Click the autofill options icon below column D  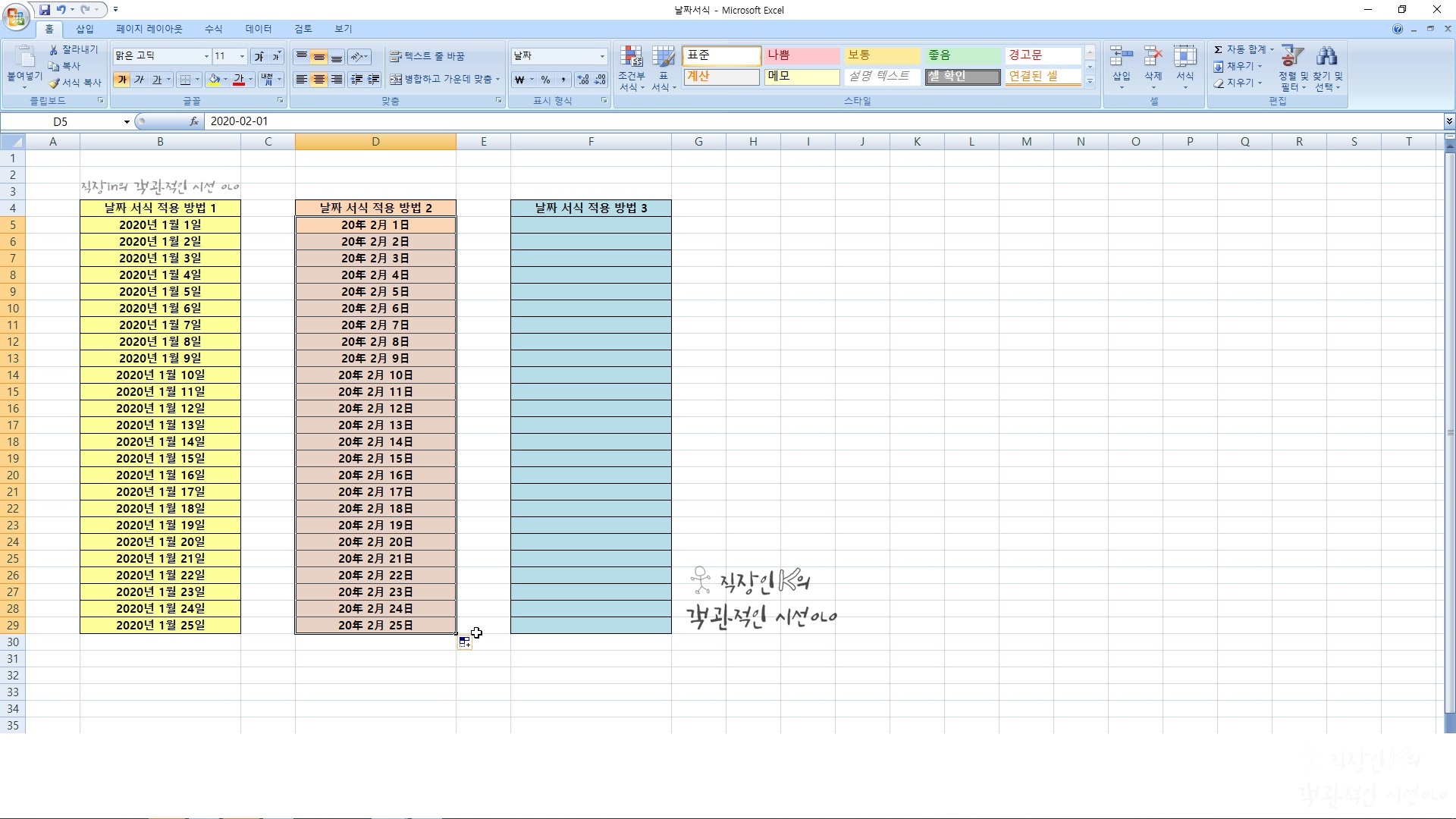pyautogui.click(x=464, y=642)
